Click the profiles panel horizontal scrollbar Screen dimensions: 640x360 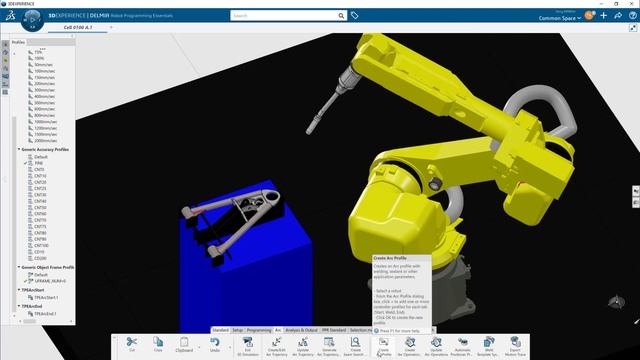[x=29, y=322]
